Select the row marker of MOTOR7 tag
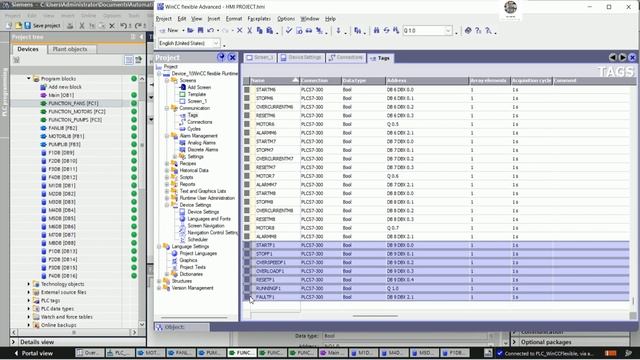 pos(247,176)
